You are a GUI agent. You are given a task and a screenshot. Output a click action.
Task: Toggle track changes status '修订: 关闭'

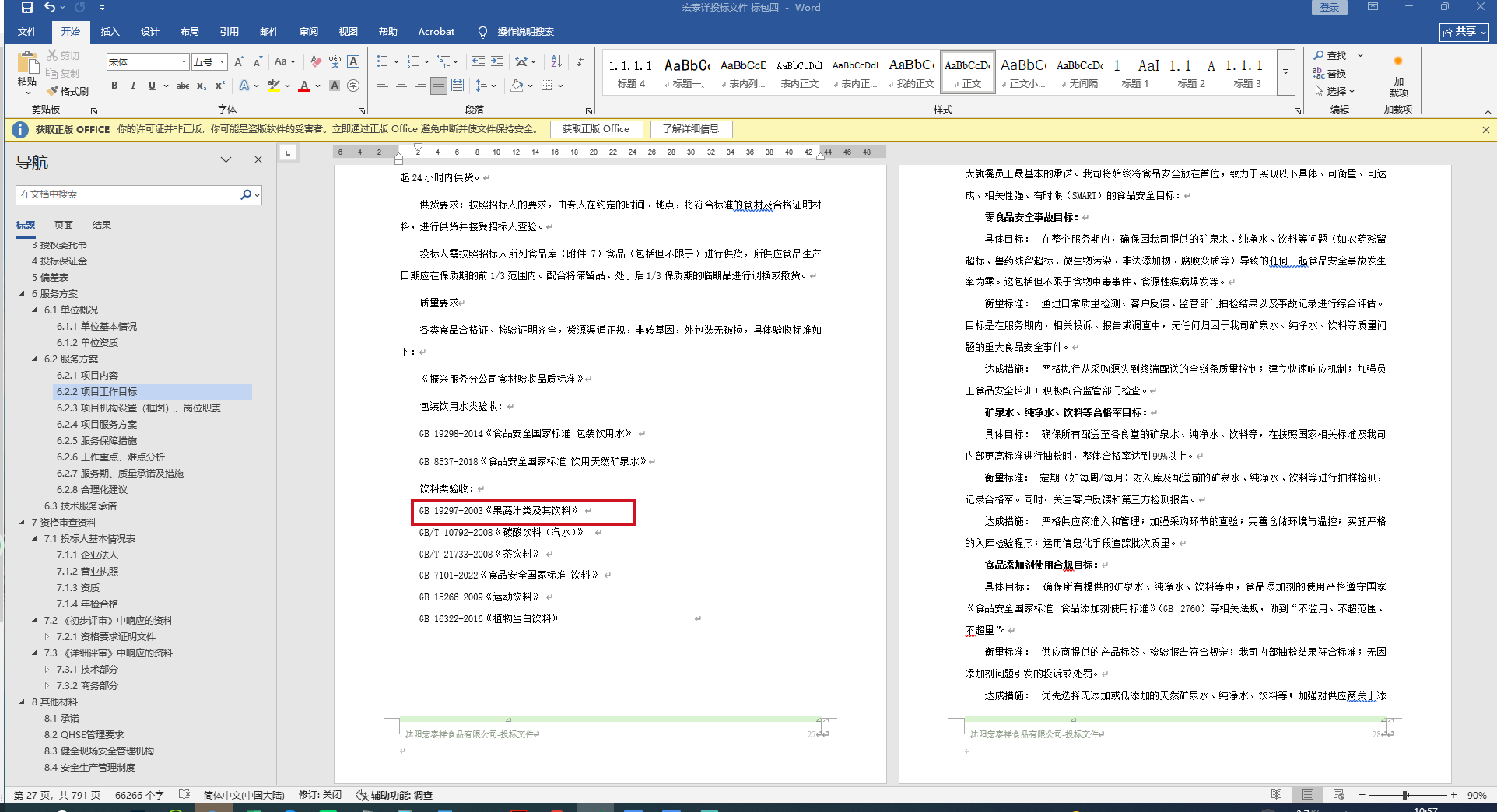pyautogui.click(x=320, y=795)
